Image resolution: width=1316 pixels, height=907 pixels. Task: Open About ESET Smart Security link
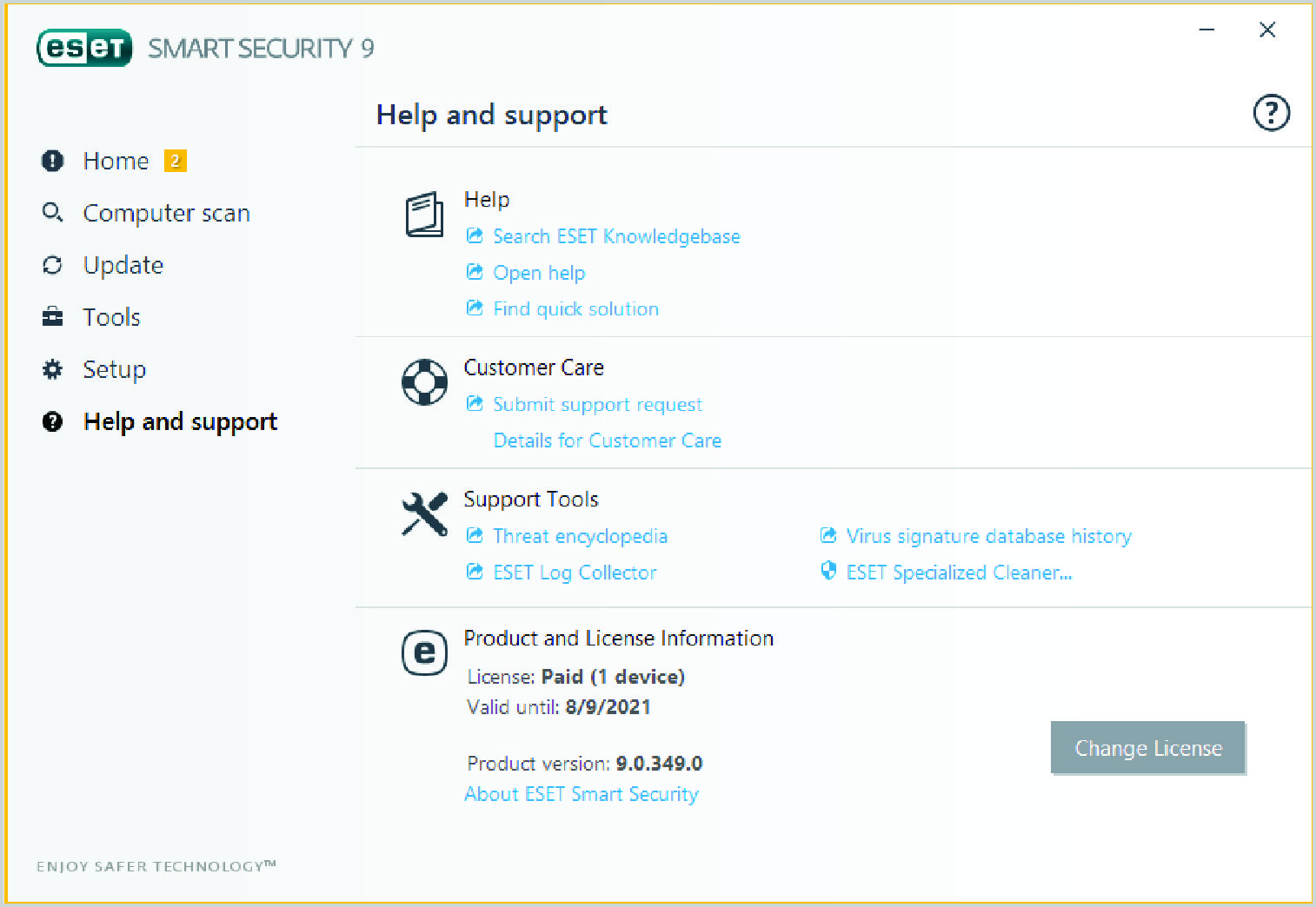point(582,794)
